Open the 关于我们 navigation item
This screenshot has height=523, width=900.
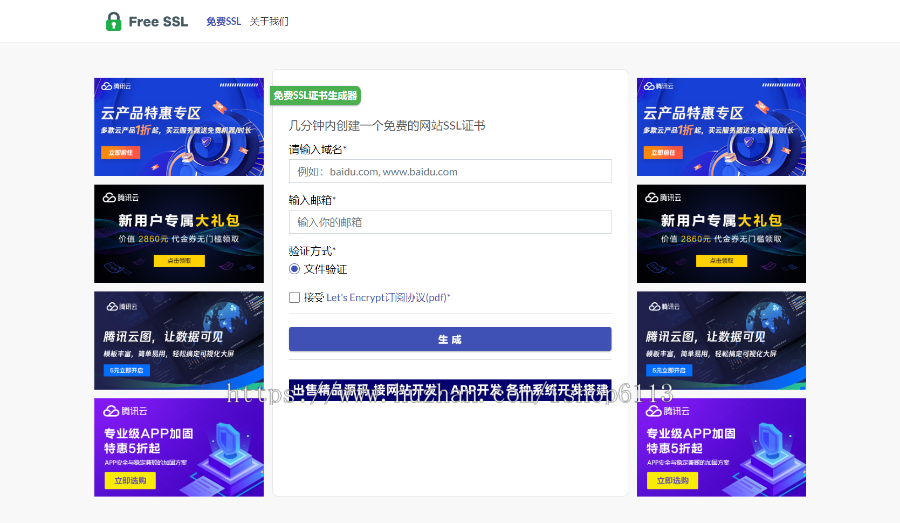click(269, 22)
